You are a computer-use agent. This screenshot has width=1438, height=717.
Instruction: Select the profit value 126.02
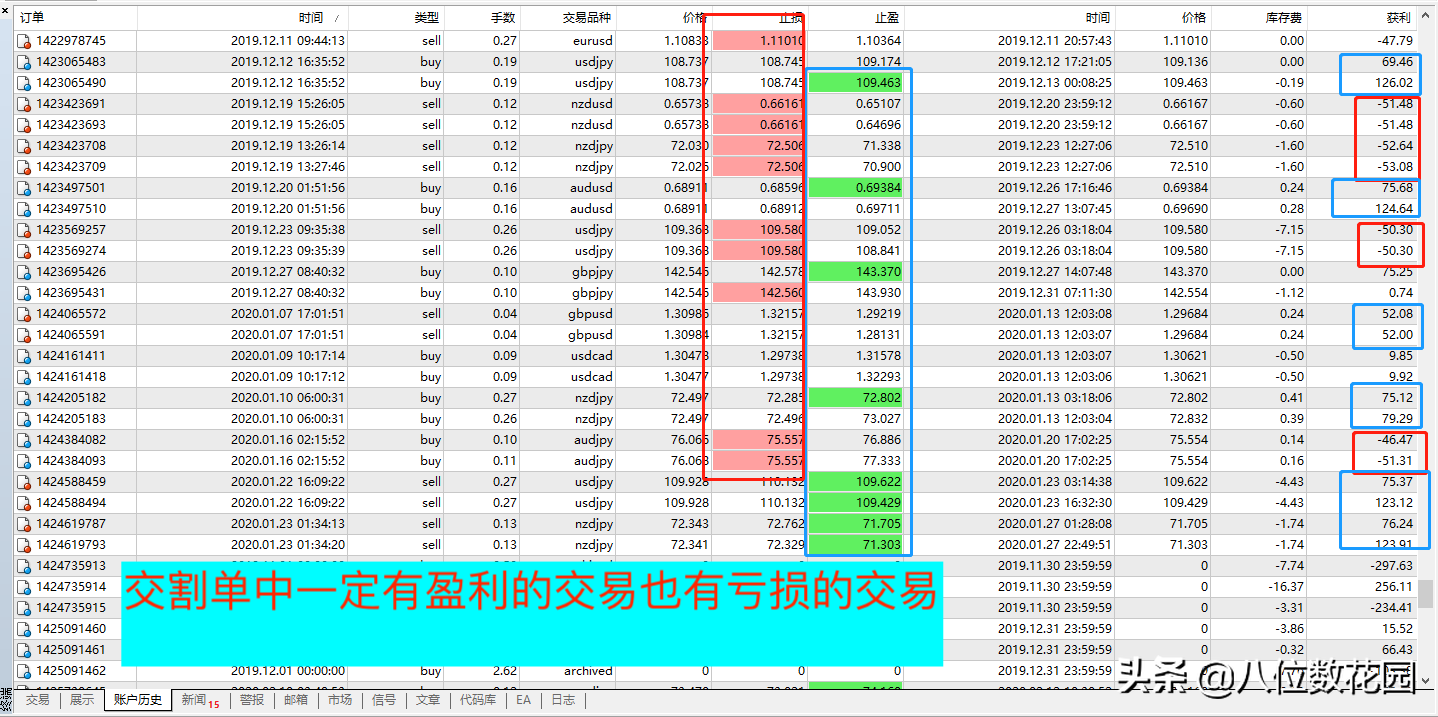coord(1395,83)
